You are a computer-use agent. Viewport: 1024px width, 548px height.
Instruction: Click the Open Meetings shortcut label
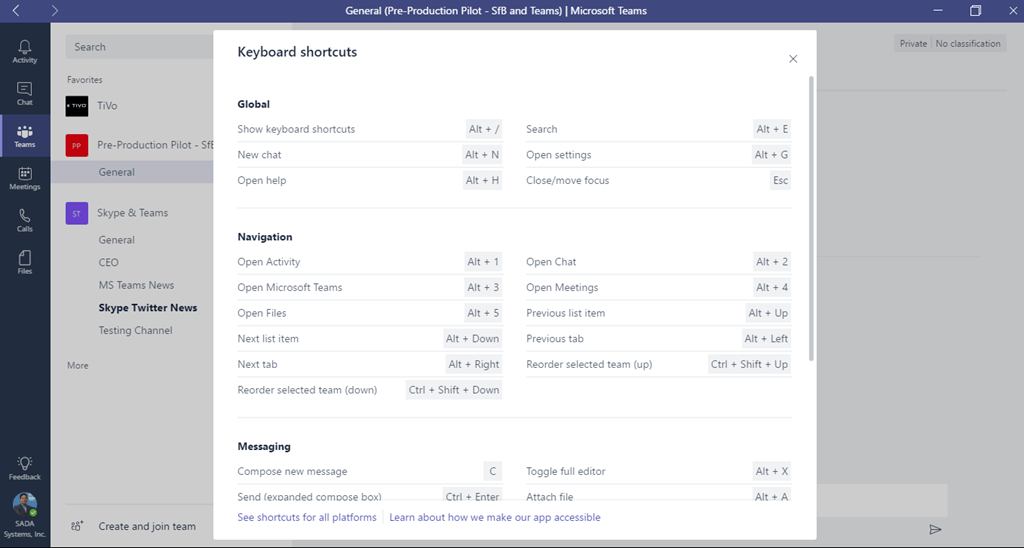pos(562,287)
